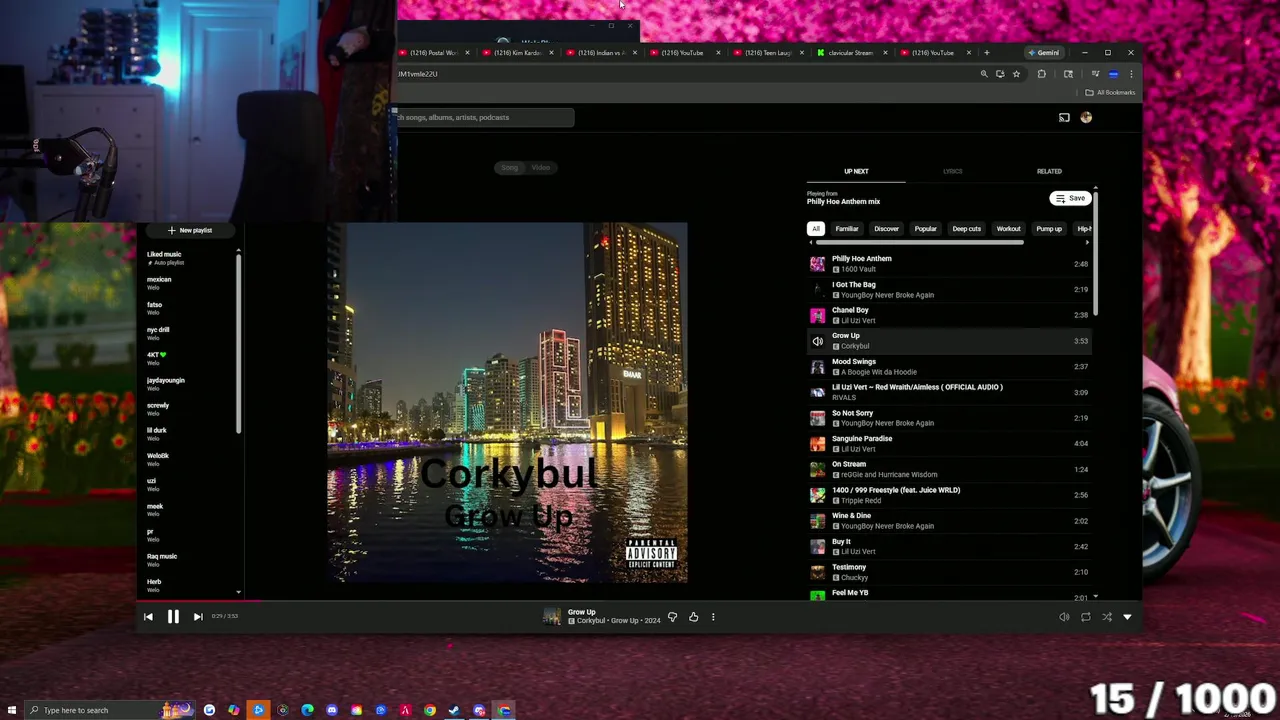
Task: Play On Stream by reGGie
Action: point(948,469)
